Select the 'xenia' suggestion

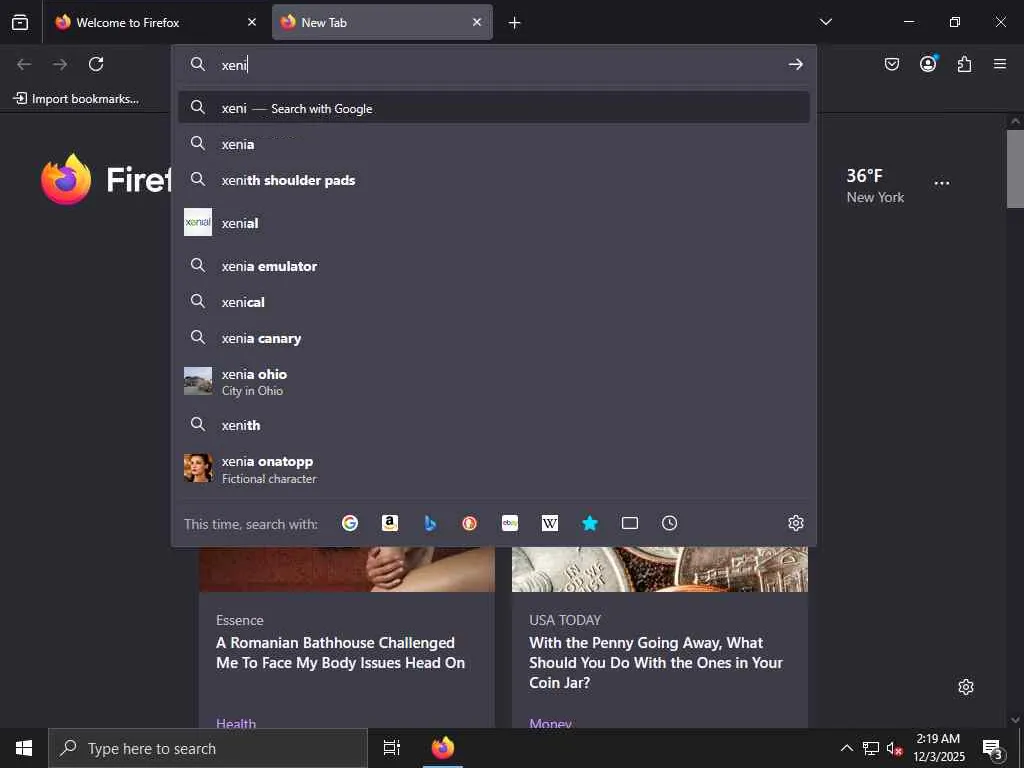[494, 144]
